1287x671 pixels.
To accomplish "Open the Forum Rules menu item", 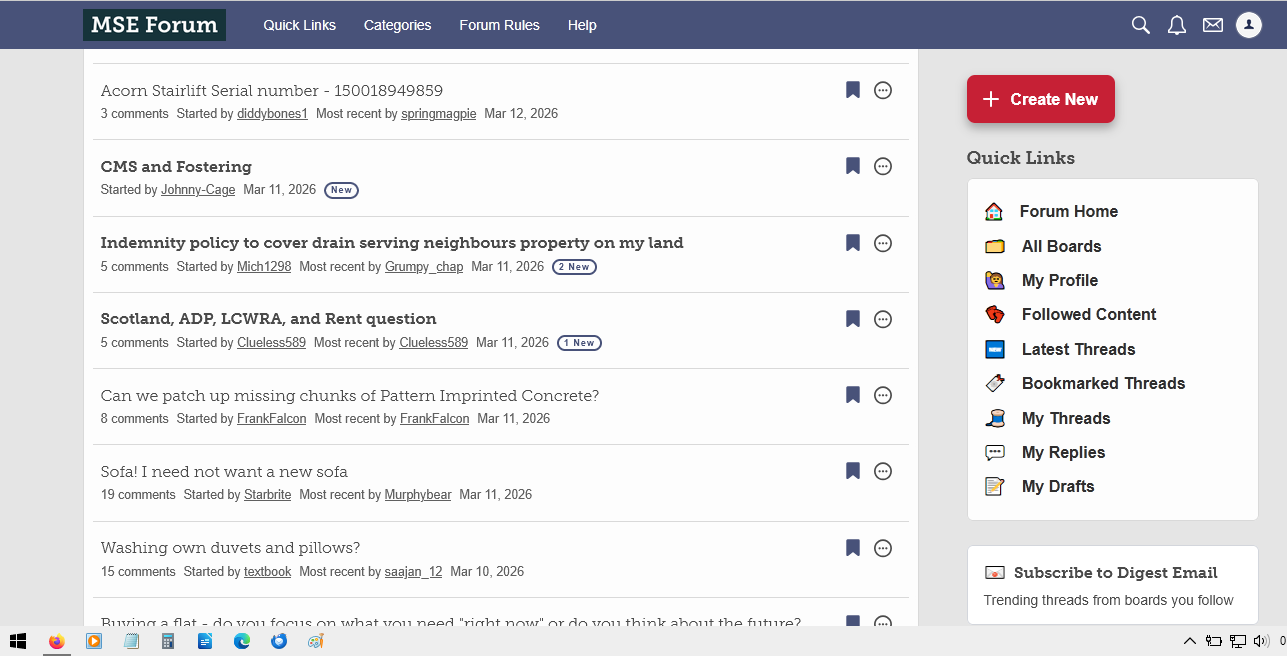I will pos(499,25).
